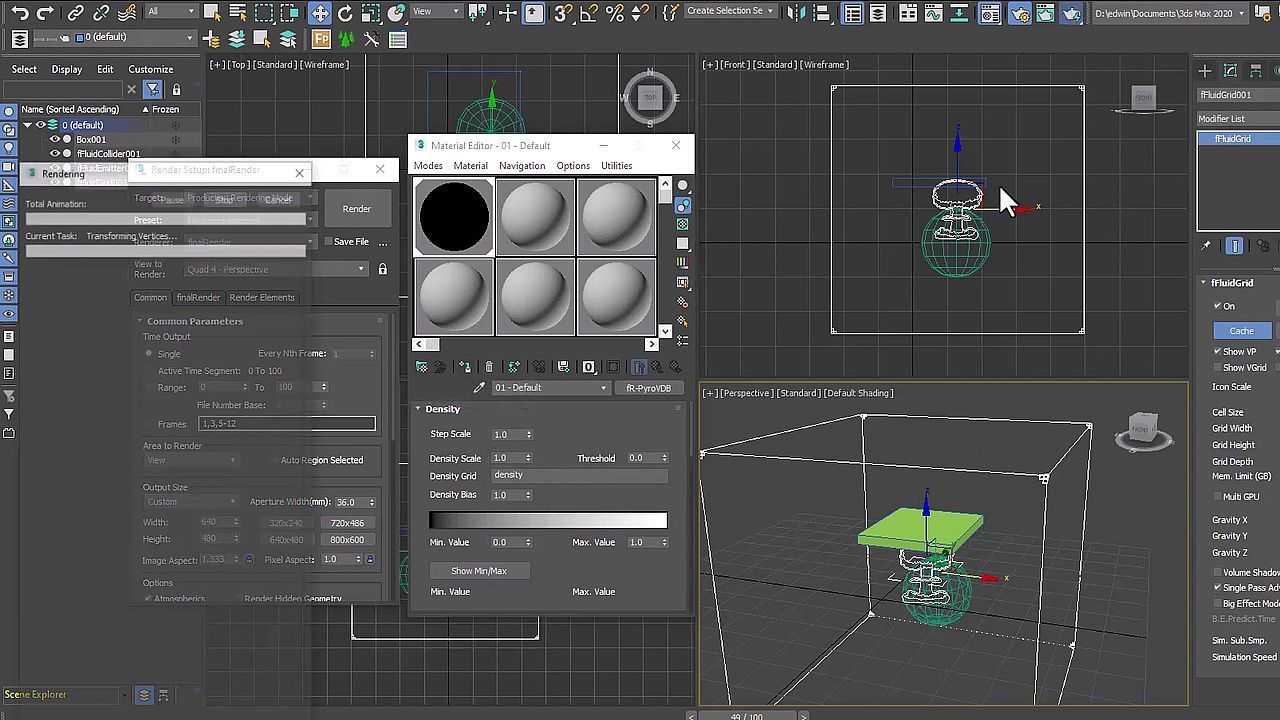Select the Move transform tool
The width and height of the screenshot is (1280, 720).
click(319, 13)
